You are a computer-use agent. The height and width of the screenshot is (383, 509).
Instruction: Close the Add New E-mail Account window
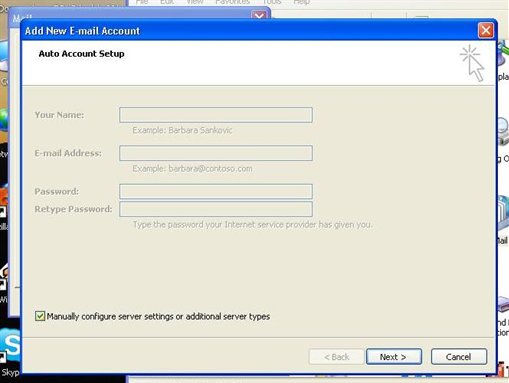click(485, 30)
